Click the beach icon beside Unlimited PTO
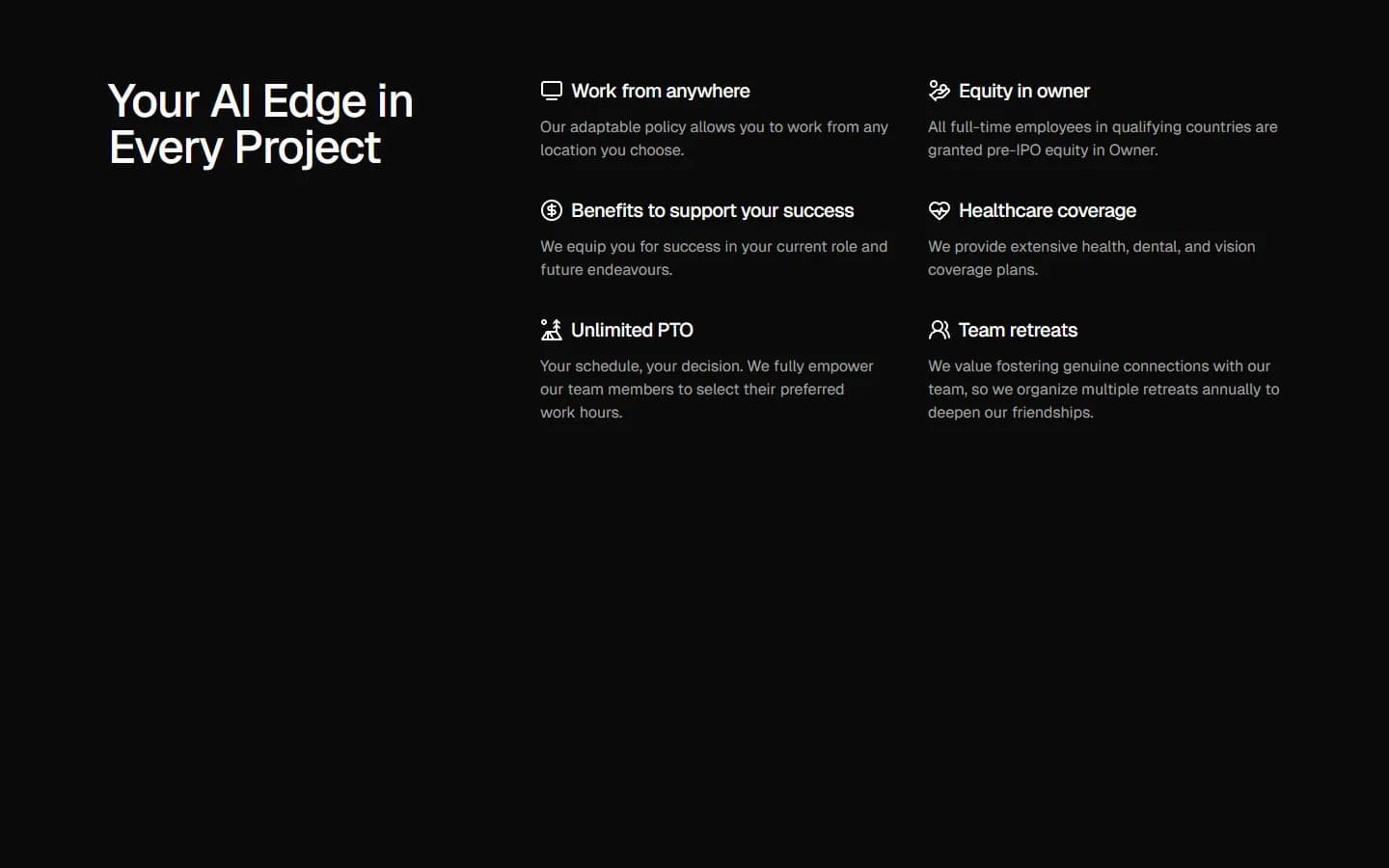This screenshot has height=868, width=1389. coord(551,330)
